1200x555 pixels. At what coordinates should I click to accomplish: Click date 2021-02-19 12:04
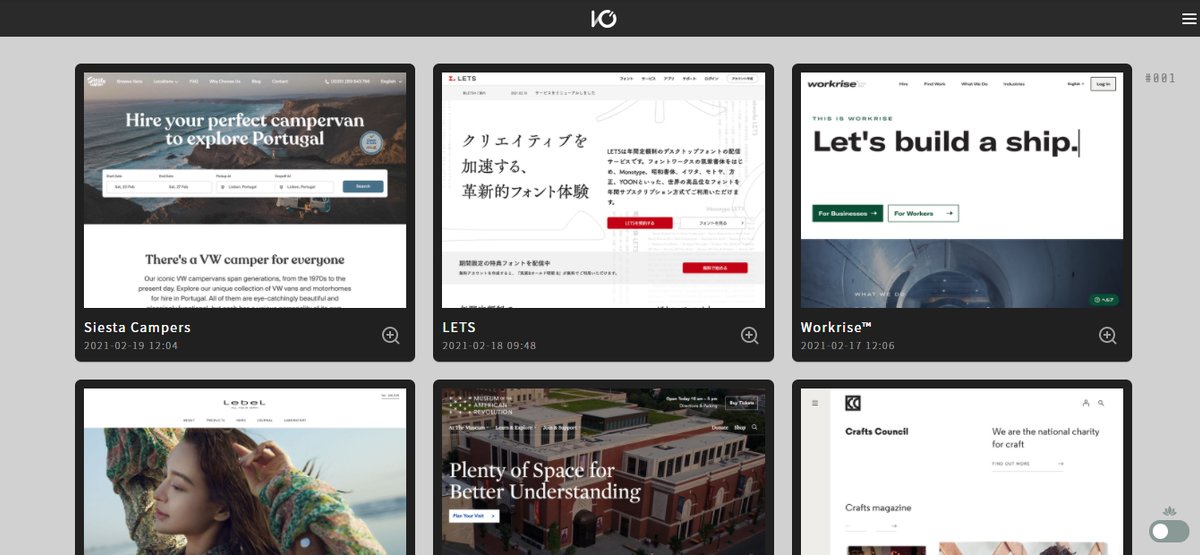(131, 346)
